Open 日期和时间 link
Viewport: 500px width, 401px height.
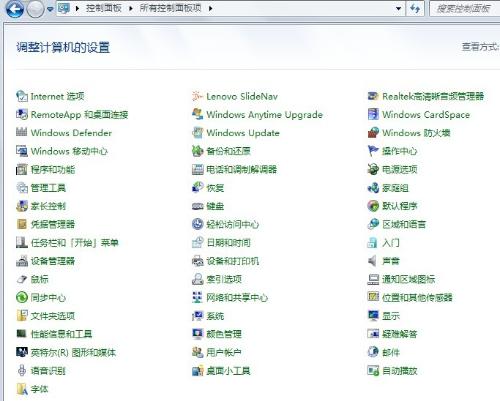click(x=229, y=243)
